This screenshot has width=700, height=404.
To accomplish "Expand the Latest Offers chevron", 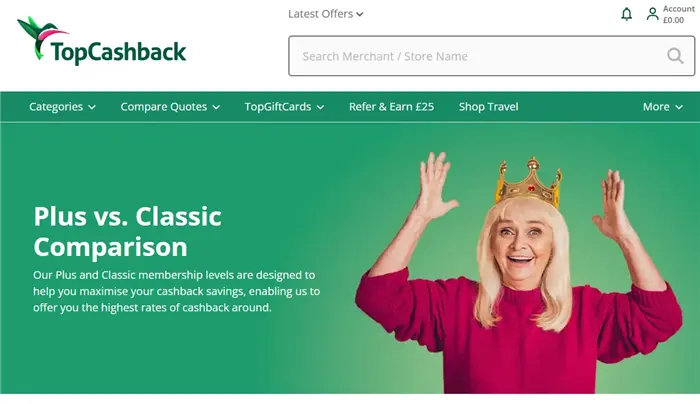I will [360, 14].
